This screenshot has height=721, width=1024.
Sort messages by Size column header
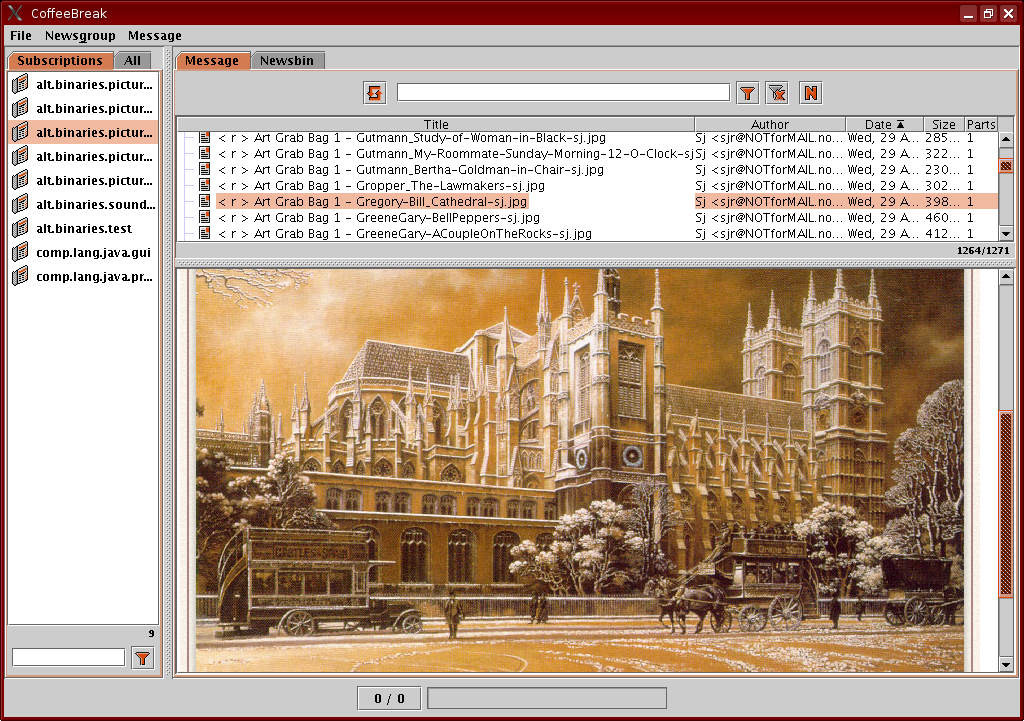click(944, 124)
